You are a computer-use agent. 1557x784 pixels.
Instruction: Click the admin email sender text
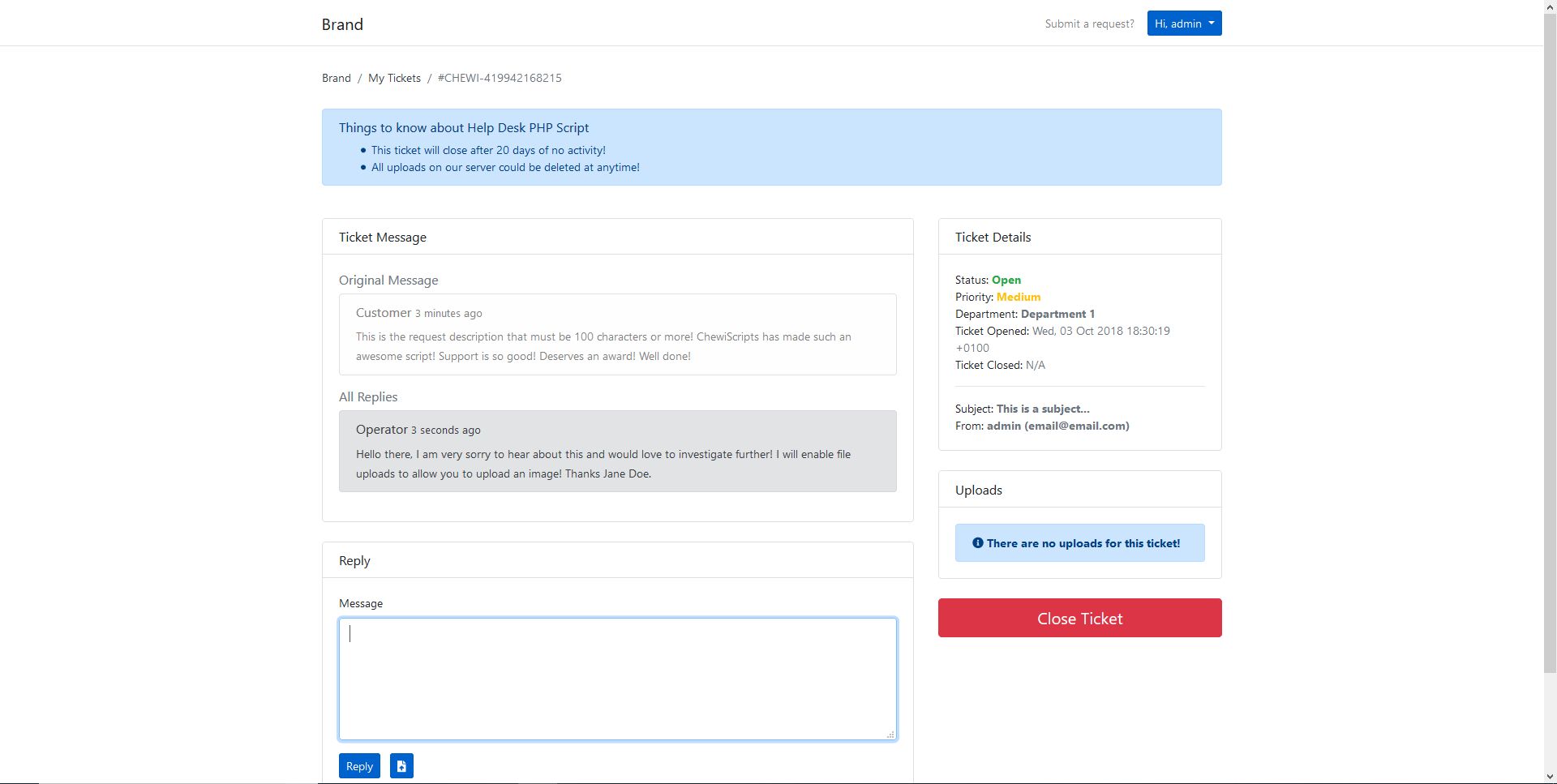1057,426
